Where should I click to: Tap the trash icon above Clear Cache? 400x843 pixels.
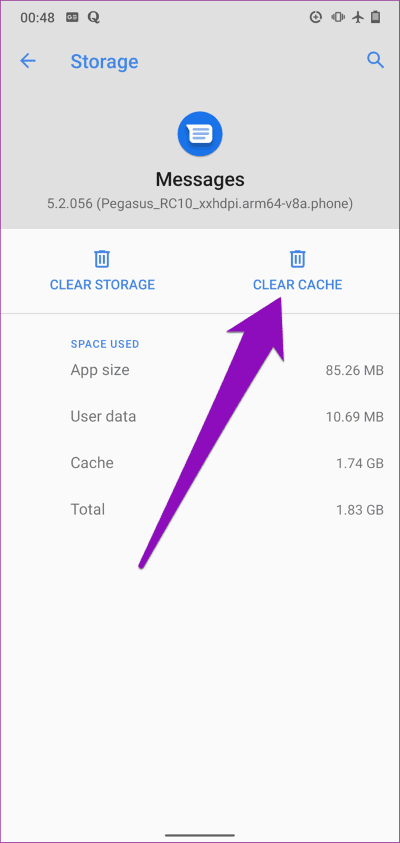pyautogui.click(x=298, y=259)
